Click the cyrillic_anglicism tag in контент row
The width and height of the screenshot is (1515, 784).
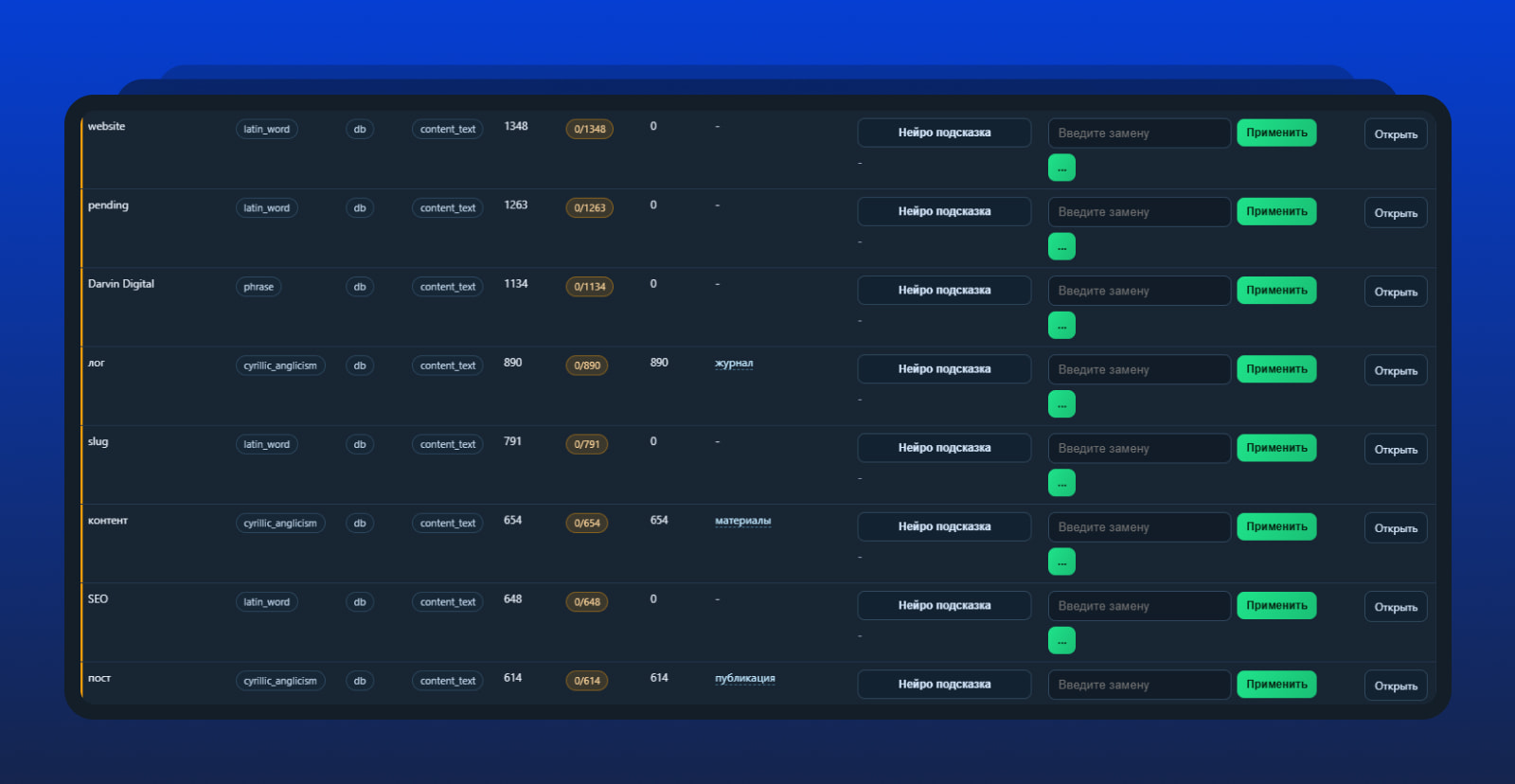pyautogui.click(x=280, y=523)
